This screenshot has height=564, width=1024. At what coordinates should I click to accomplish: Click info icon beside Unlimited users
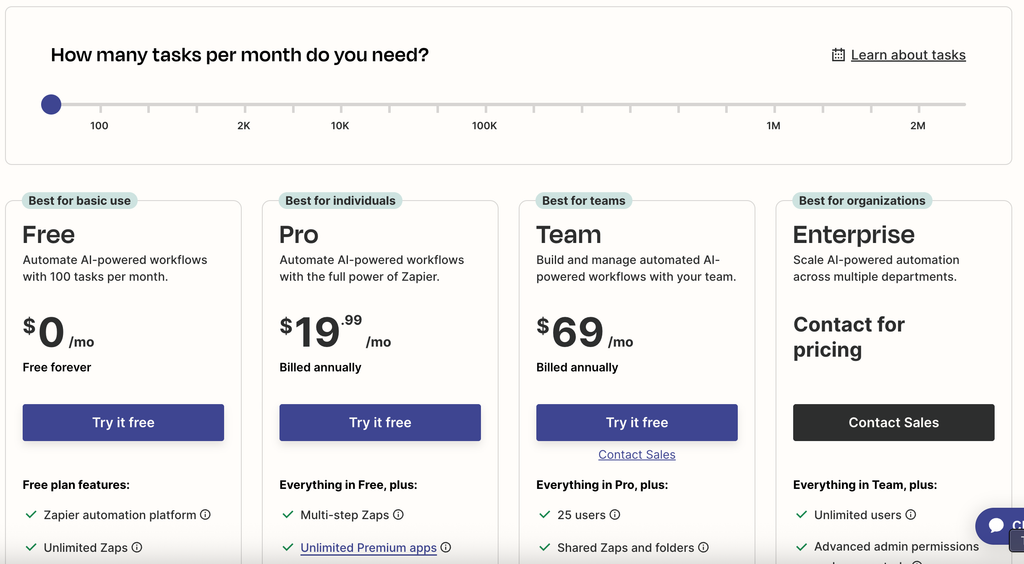(910, 514)
